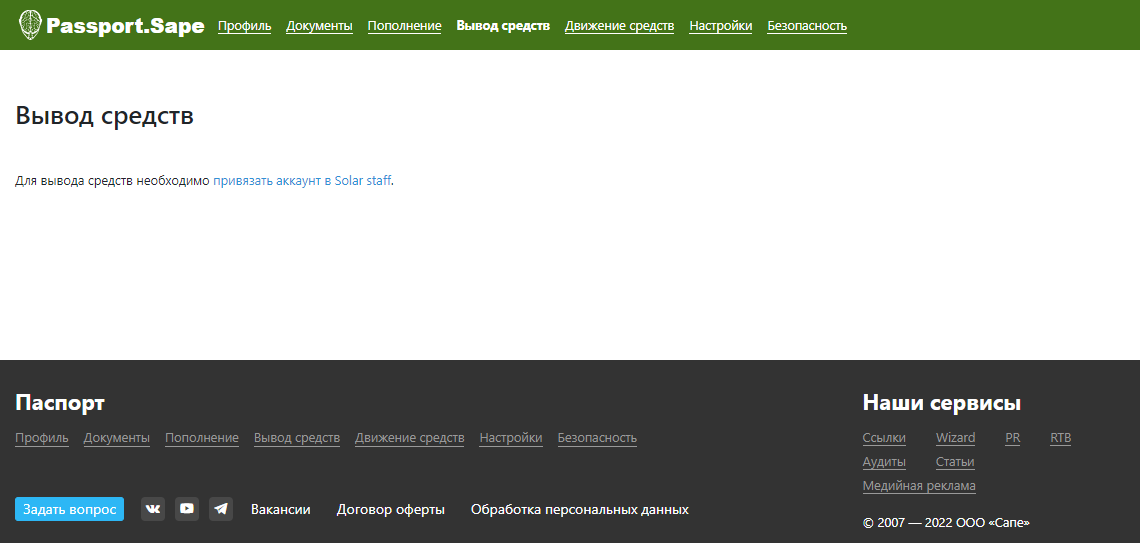Image resolution: width=1140 pixels, height=543 pixels.
Task: Click the Passport.Sape logo
Action: point(111,25)
